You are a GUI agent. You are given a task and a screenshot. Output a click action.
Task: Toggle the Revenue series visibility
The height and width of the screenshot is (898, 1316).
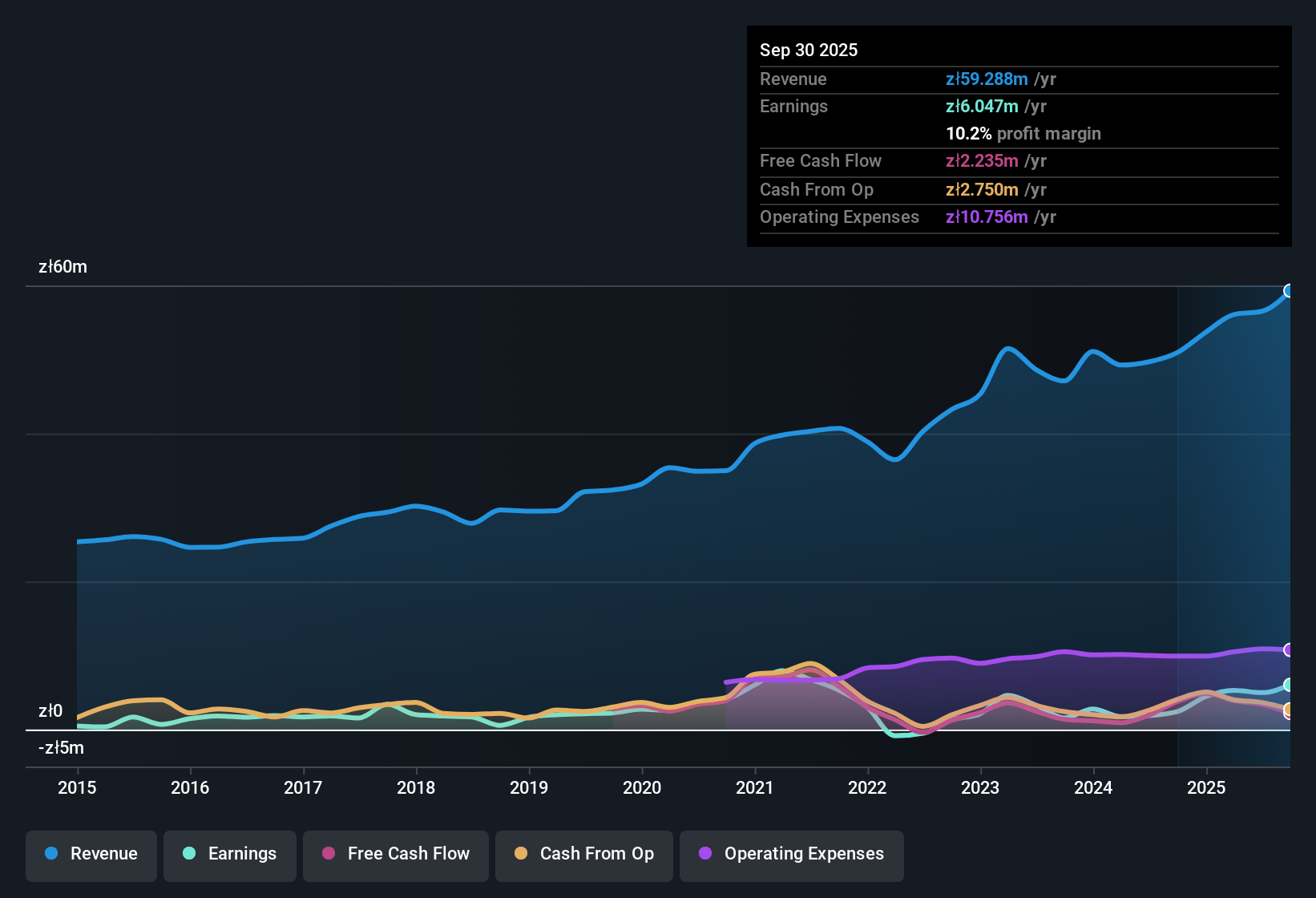[x=91, y=854]
